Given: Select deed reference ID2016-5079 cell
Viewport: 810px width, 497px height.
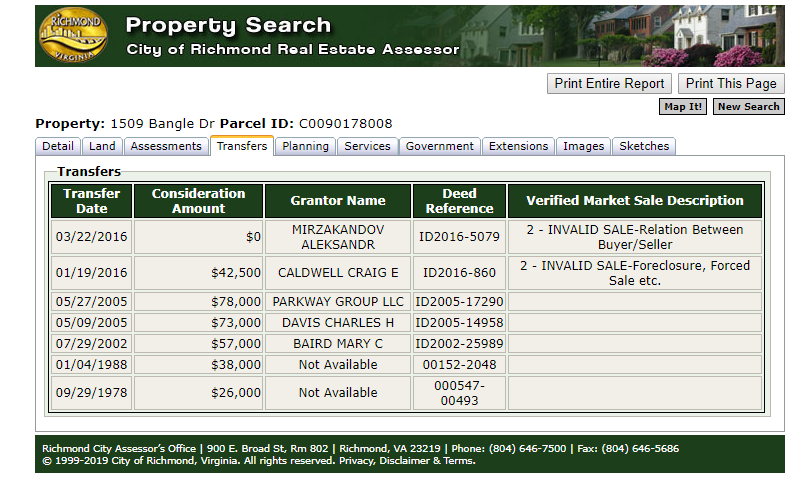Looking at the screenshot, I should click(459, 237).
